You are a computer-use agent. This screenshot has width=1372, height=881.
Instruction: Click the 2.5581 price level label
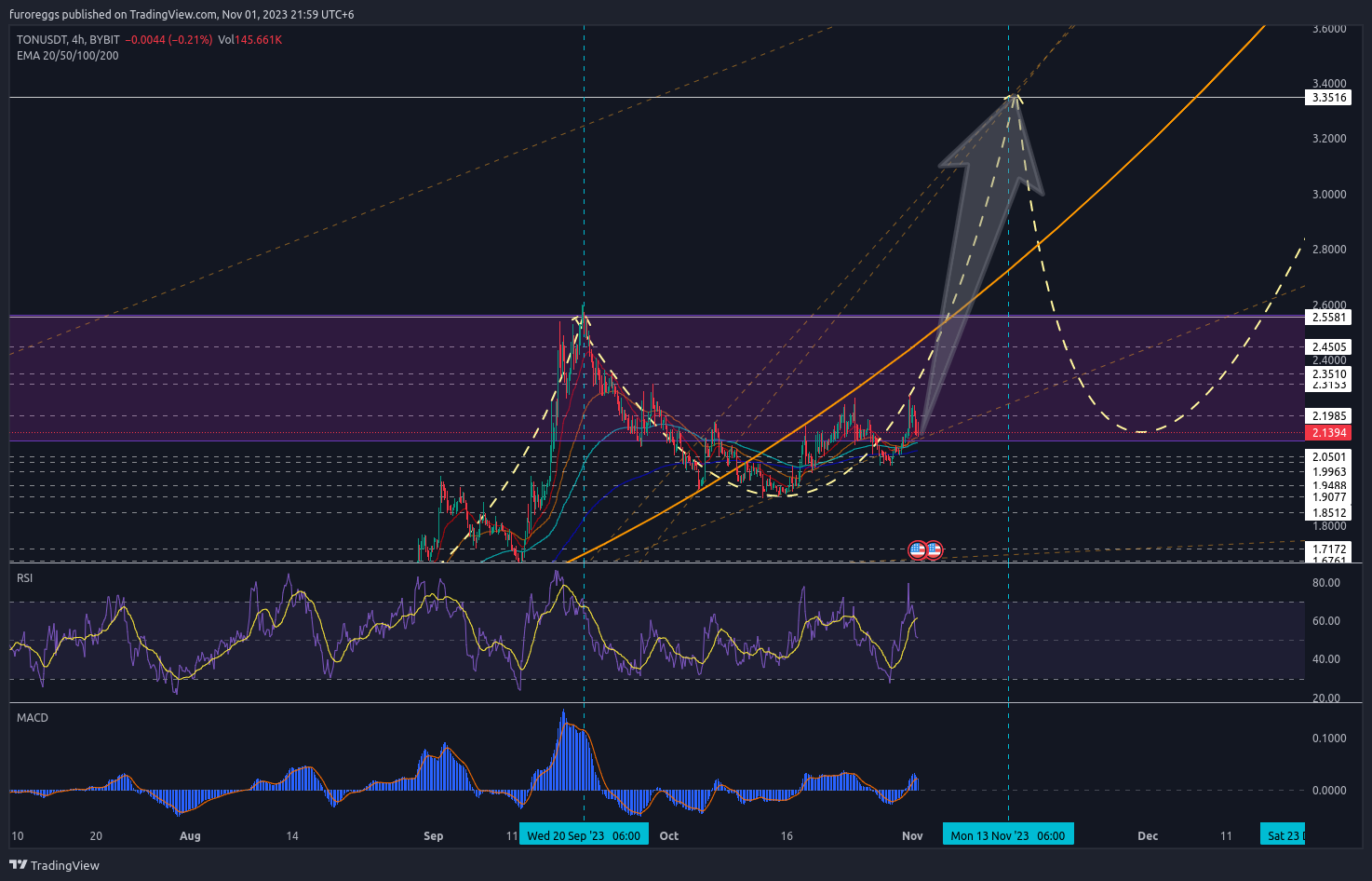click(1329, 318)
